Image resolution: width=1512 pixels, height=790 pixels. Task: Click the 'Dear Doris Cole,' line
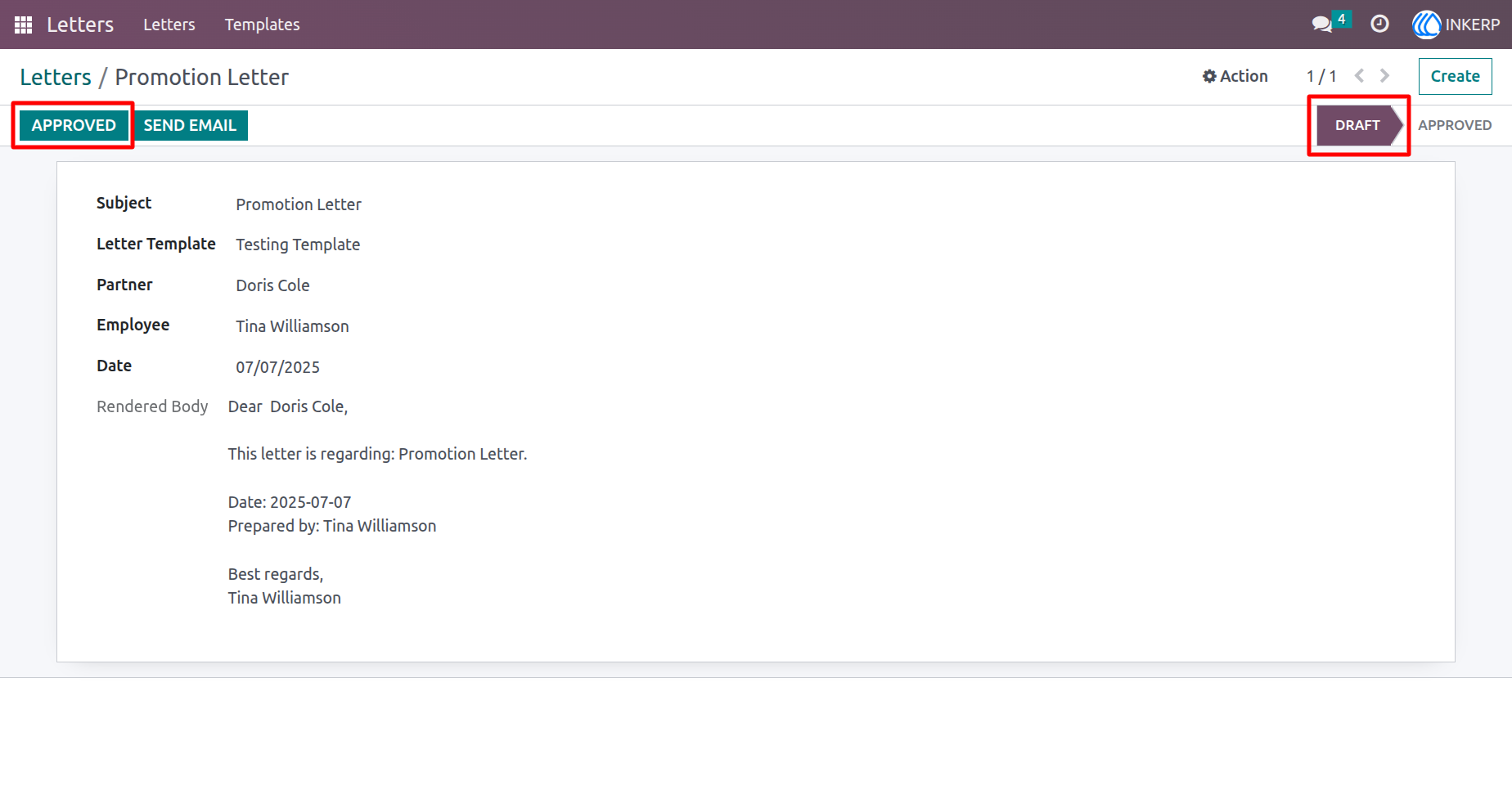pos(288,406)
